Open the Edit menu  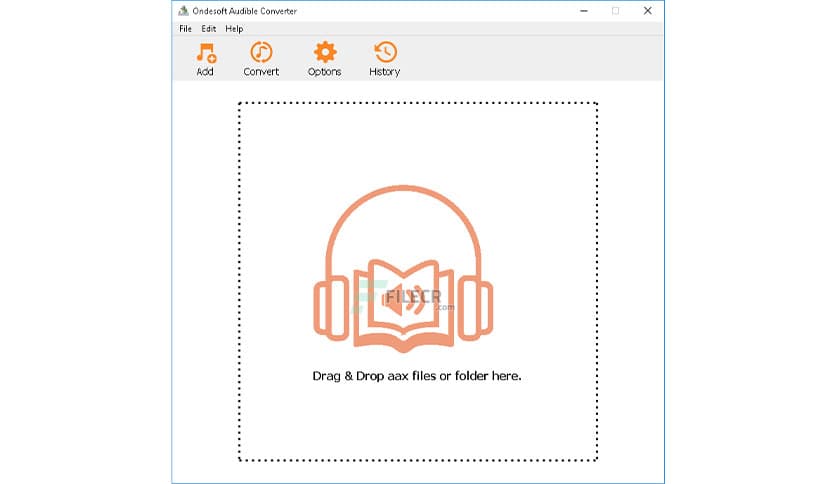pos(208,29)
